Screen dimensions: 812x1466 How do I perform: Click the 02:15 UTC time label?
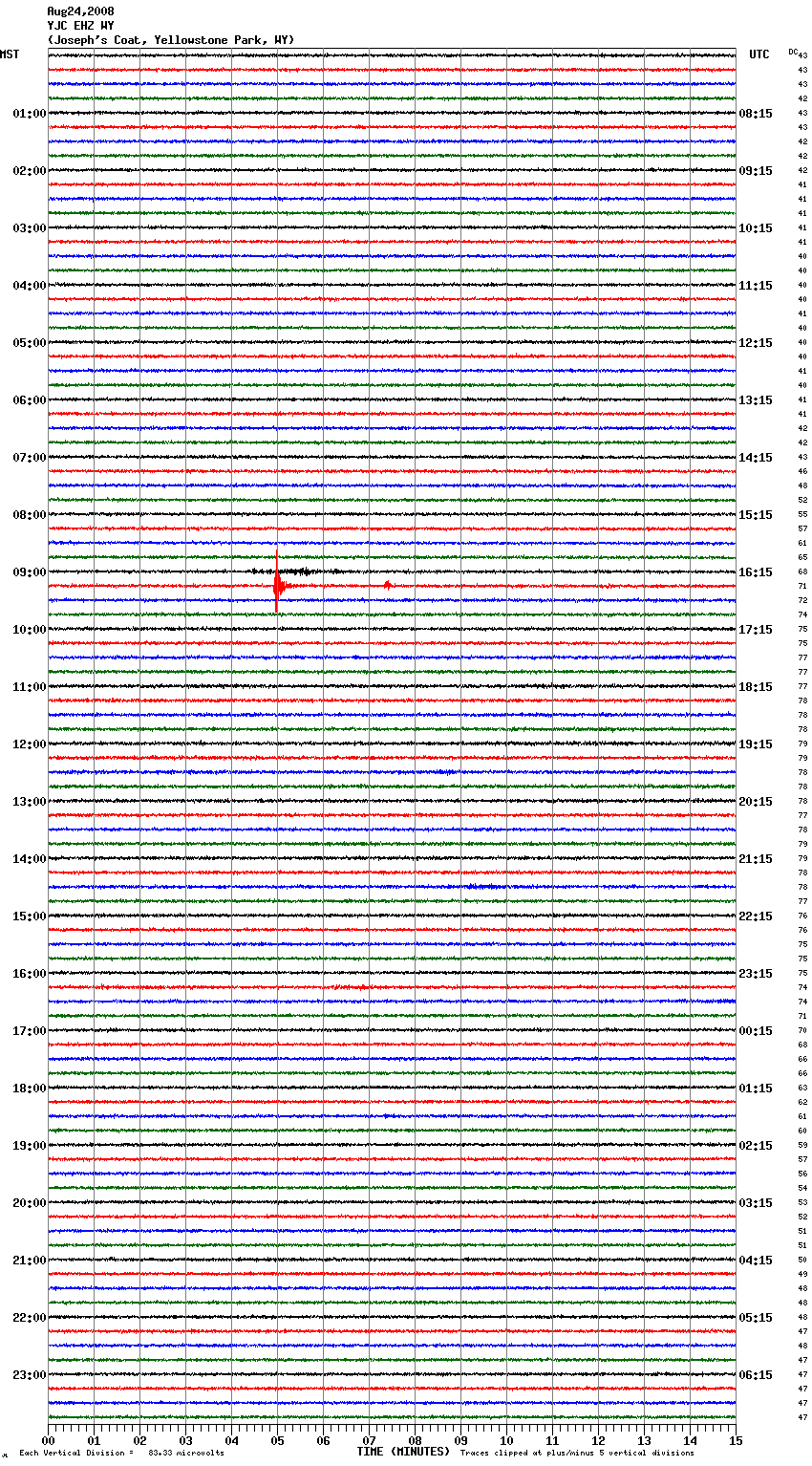[x=756, y=1146]
